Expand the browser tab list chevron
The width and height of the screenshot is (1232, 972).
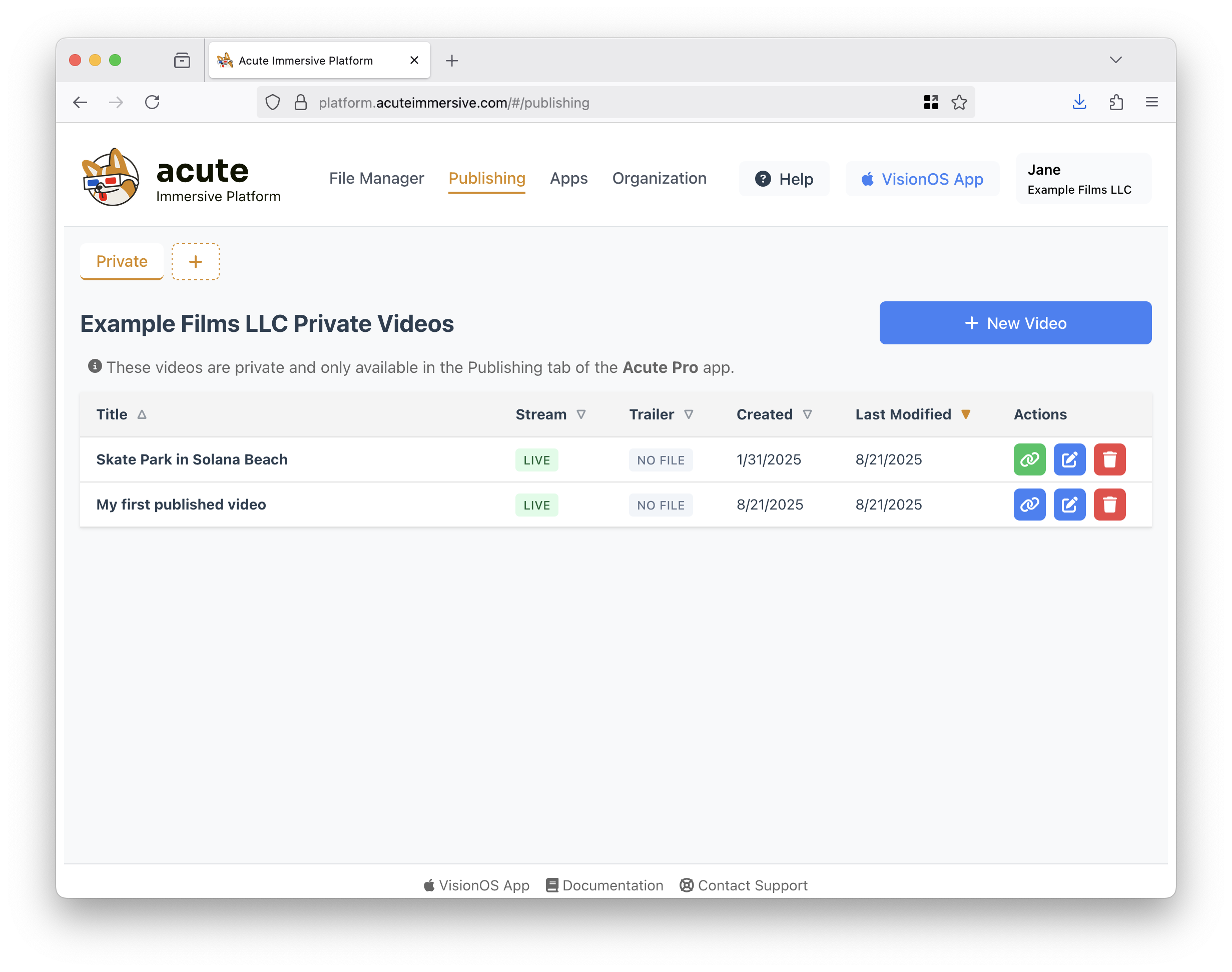tap(1115, 60)
